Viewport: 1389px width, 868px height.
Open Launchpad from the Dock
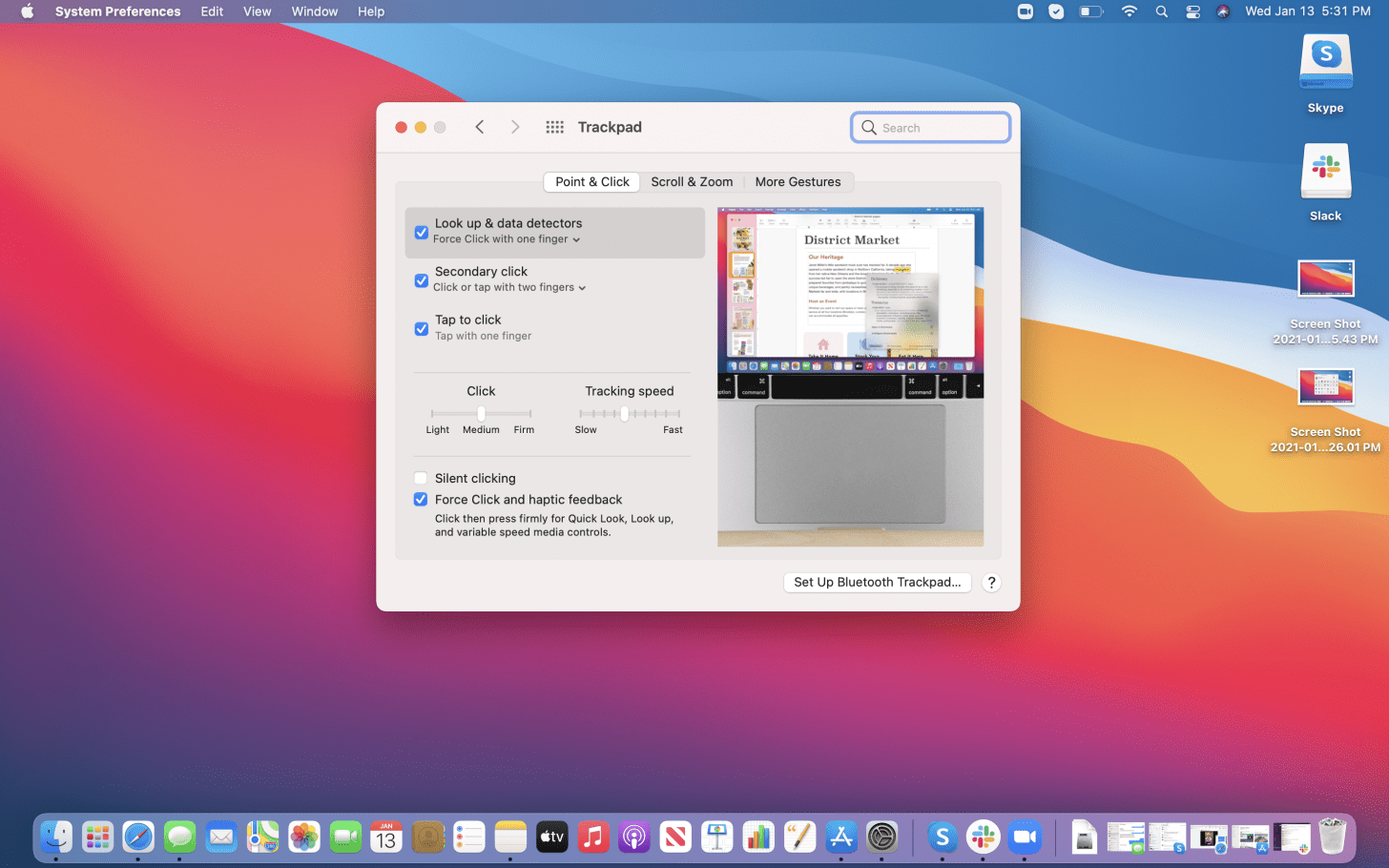point(97,837)
